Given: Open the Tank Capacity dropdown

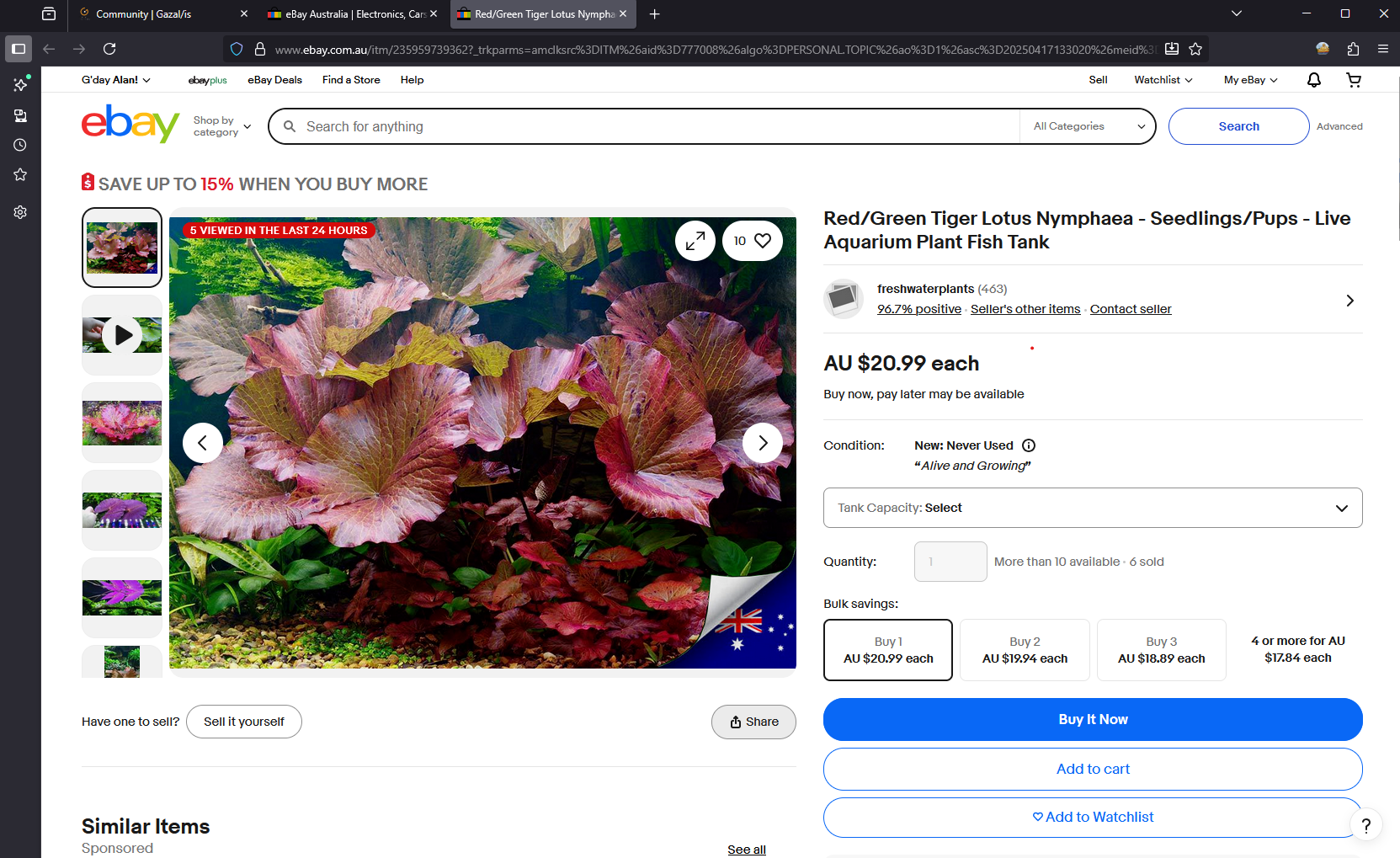Looking at the screenshot, I should pyautogui.click(x=1092, y=508).
